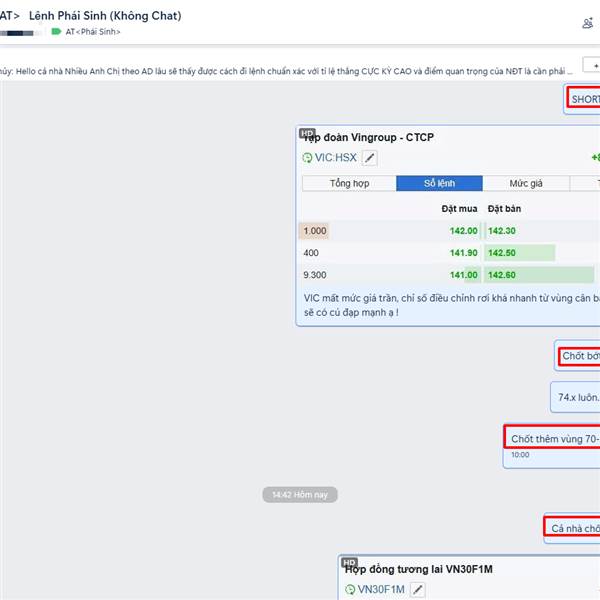This screenshot has width=600, height=600.
Task: Select the sell price 142.30
Action: [x=502, y=231]
